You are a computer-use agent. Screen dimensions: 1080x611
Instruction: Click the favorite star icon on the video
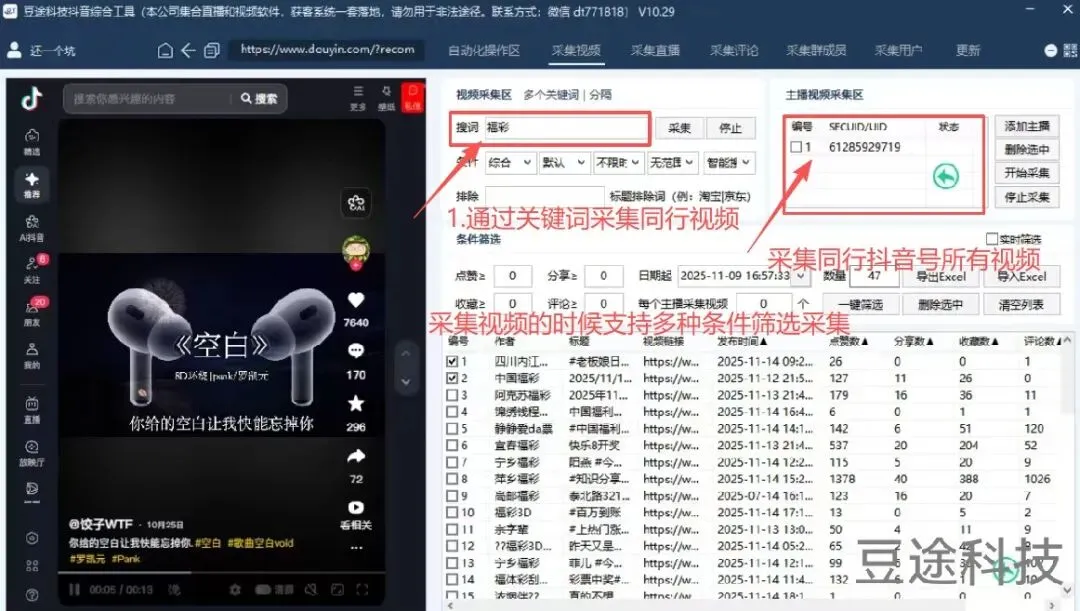(x=355, y=402)
